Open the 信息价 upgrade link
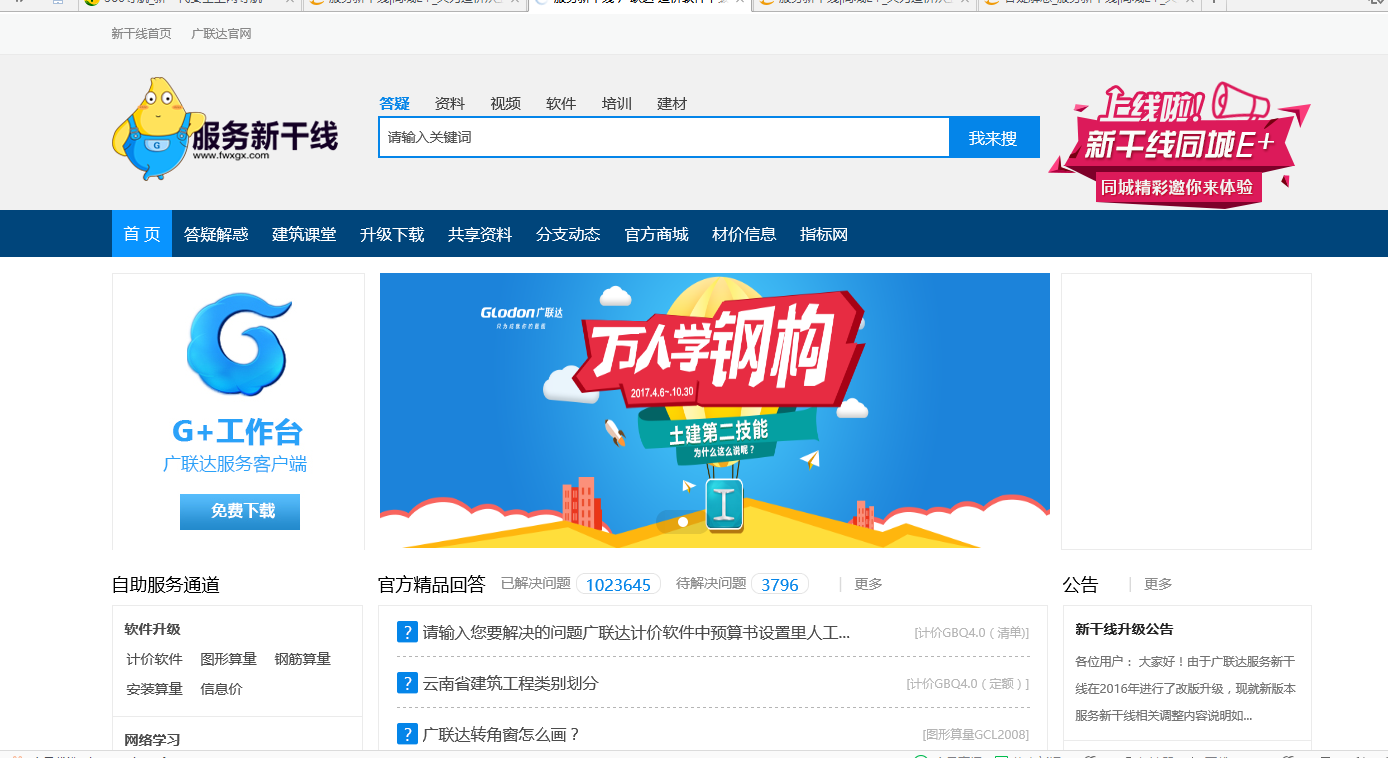This screenshot has width=1388, height=758. 221,689
